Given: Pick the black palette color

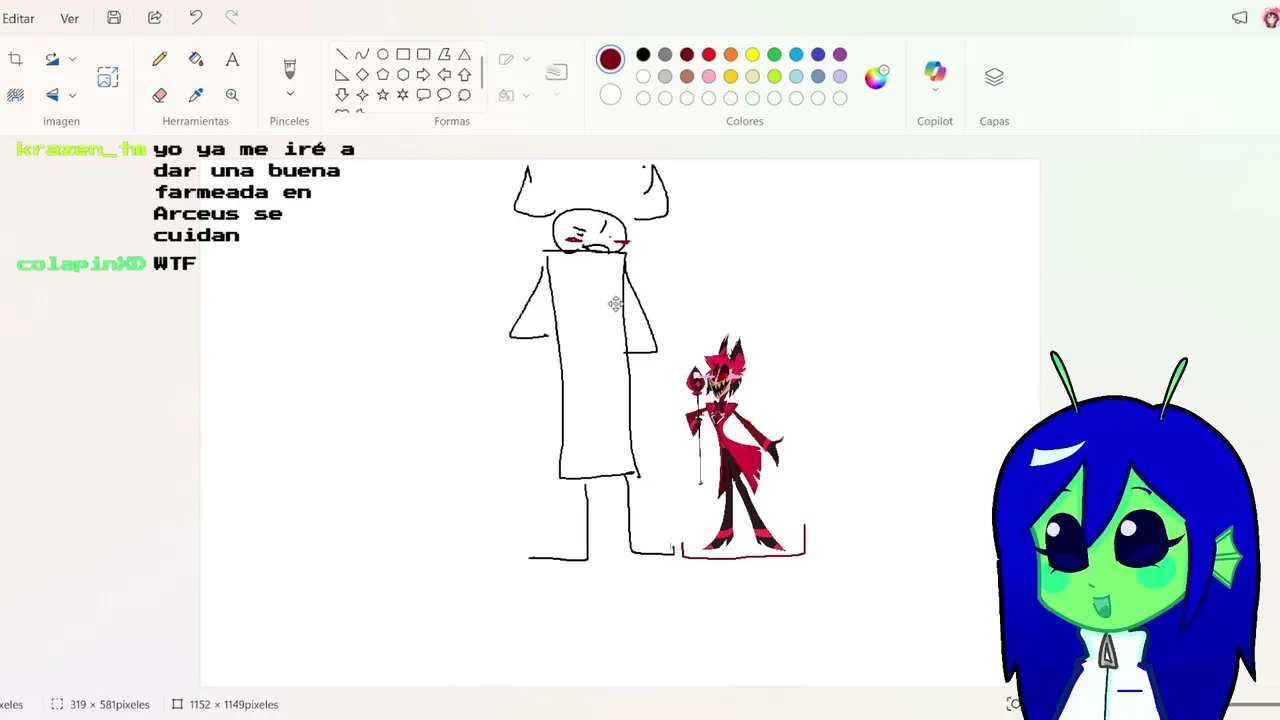Looking at the screenshot, I should [x=643, y=54].
